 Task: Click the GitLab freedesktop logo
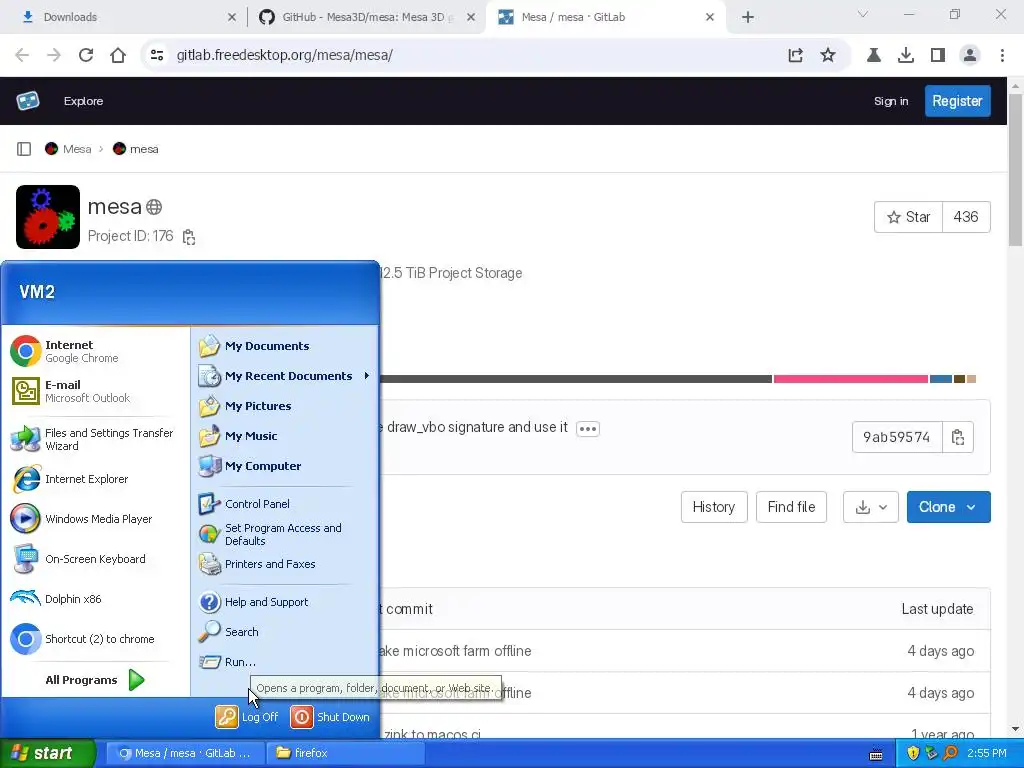(28, 101)
